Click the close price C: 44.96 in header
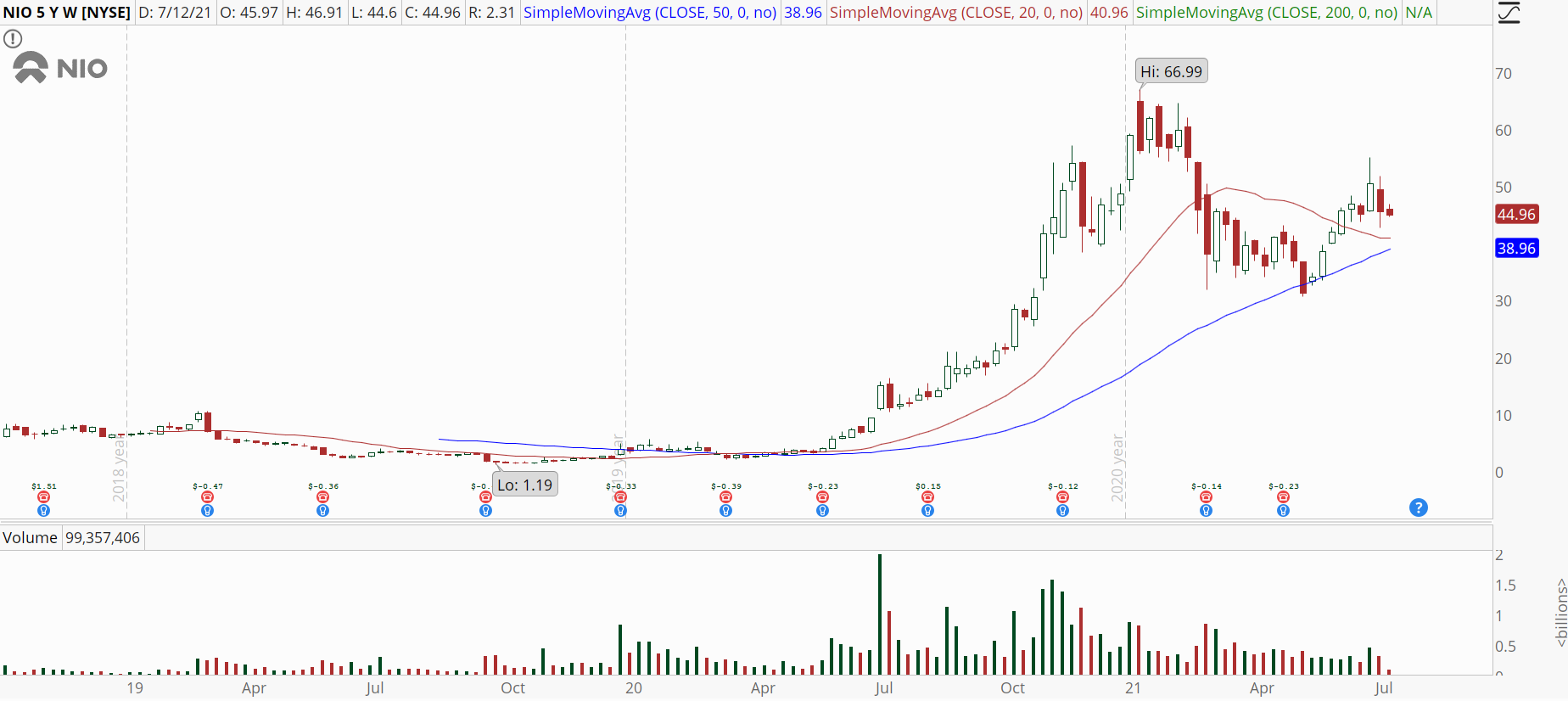The image size is (1568, 701). point(433,13)
